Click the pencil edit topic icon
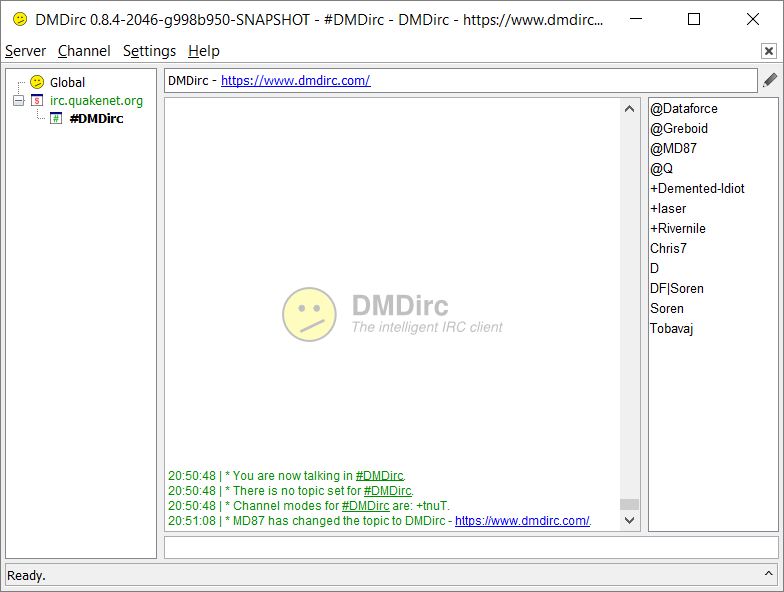 click(769, 80)
